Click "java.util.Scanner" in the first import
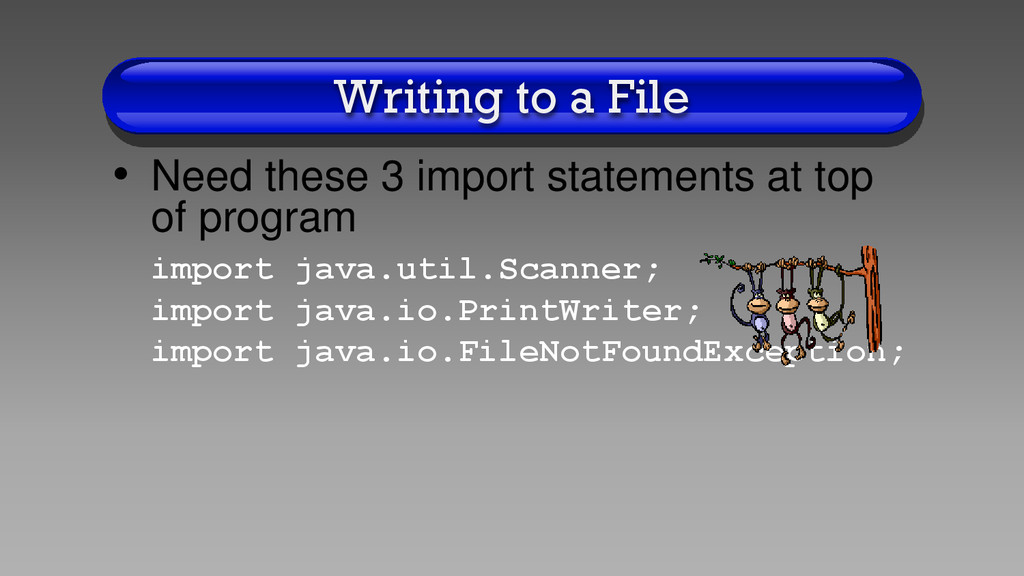1024x576 pixels. point(468,269)
